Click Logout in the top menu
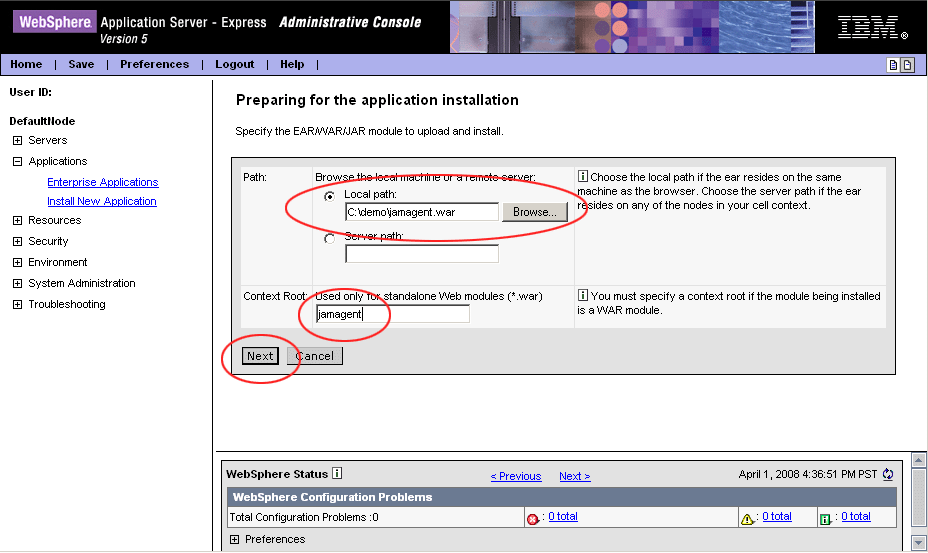 (234, 64)
